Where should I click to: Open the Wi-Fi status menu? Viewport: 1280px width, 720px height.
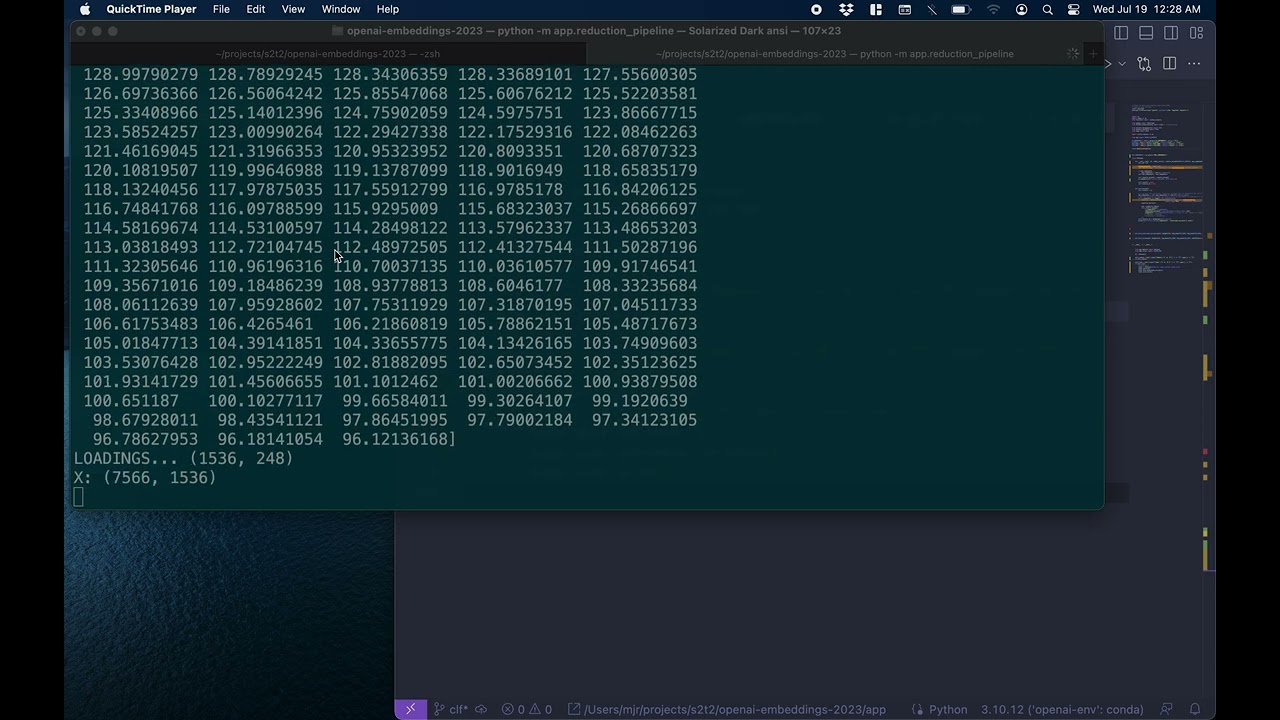(x=993, y=9)
